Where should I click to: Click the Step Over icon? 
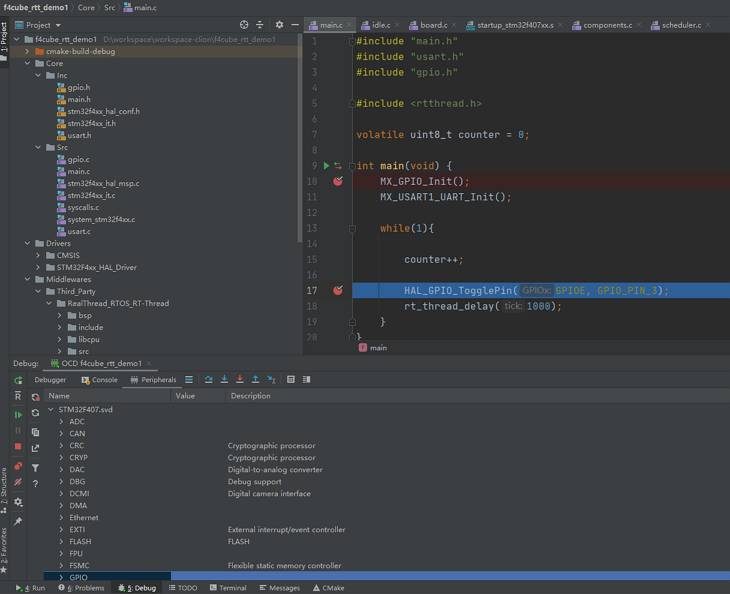point(209,380)
